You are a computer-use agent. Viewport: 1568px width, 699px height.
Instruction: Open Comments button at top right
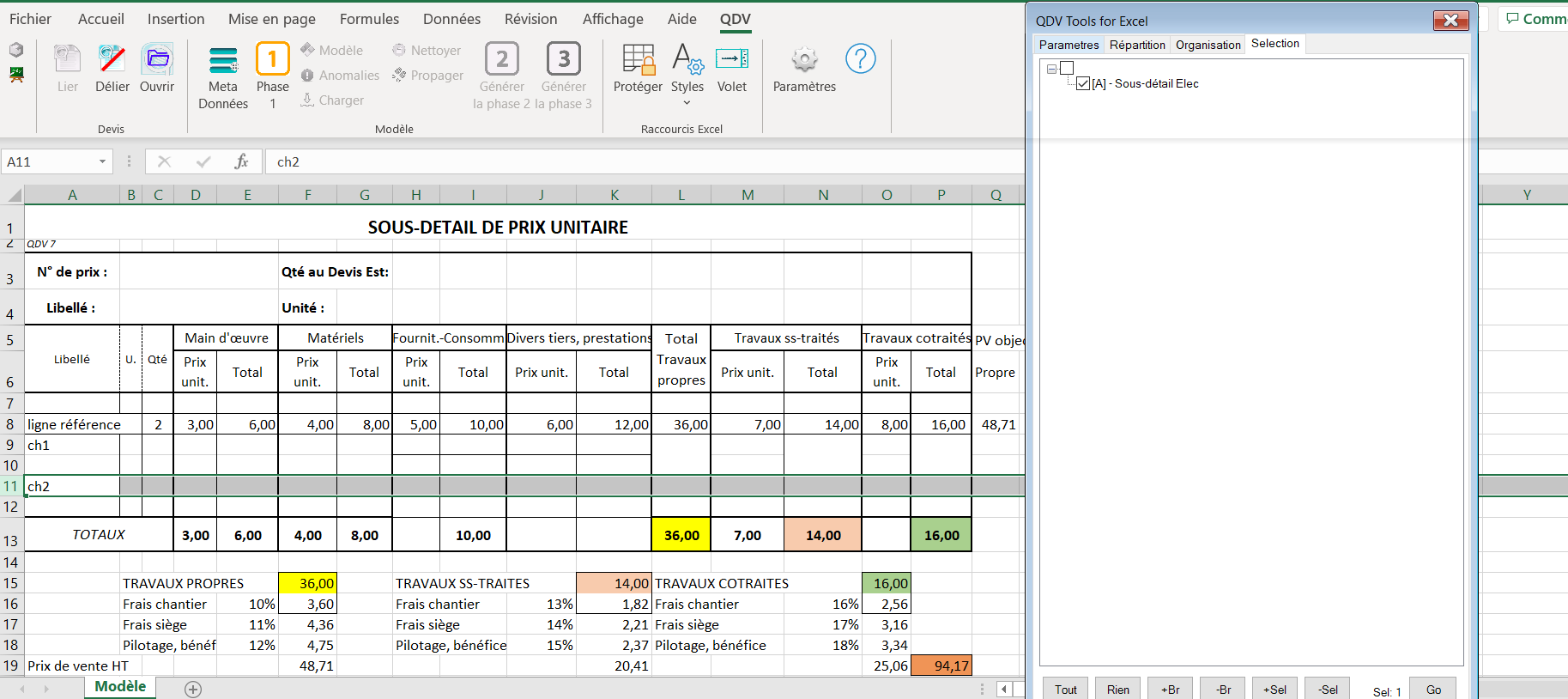tap(1535, 19)
